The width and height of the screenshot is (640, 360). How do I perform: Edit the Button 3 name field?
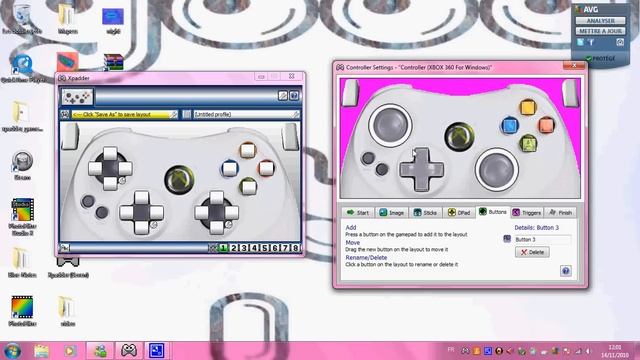point(542,240)
